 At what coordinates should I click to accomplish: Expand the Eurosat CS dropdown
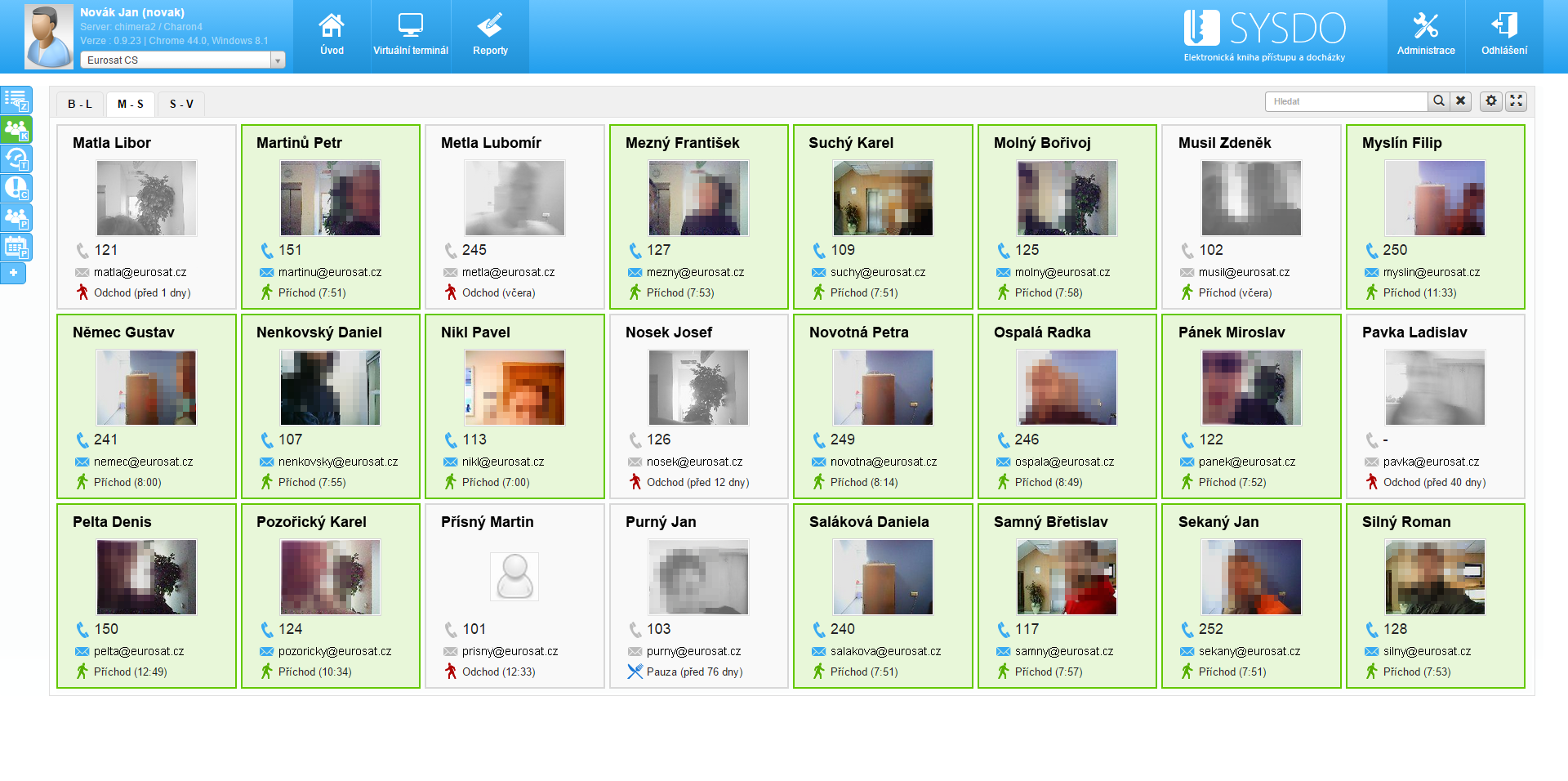277,60
